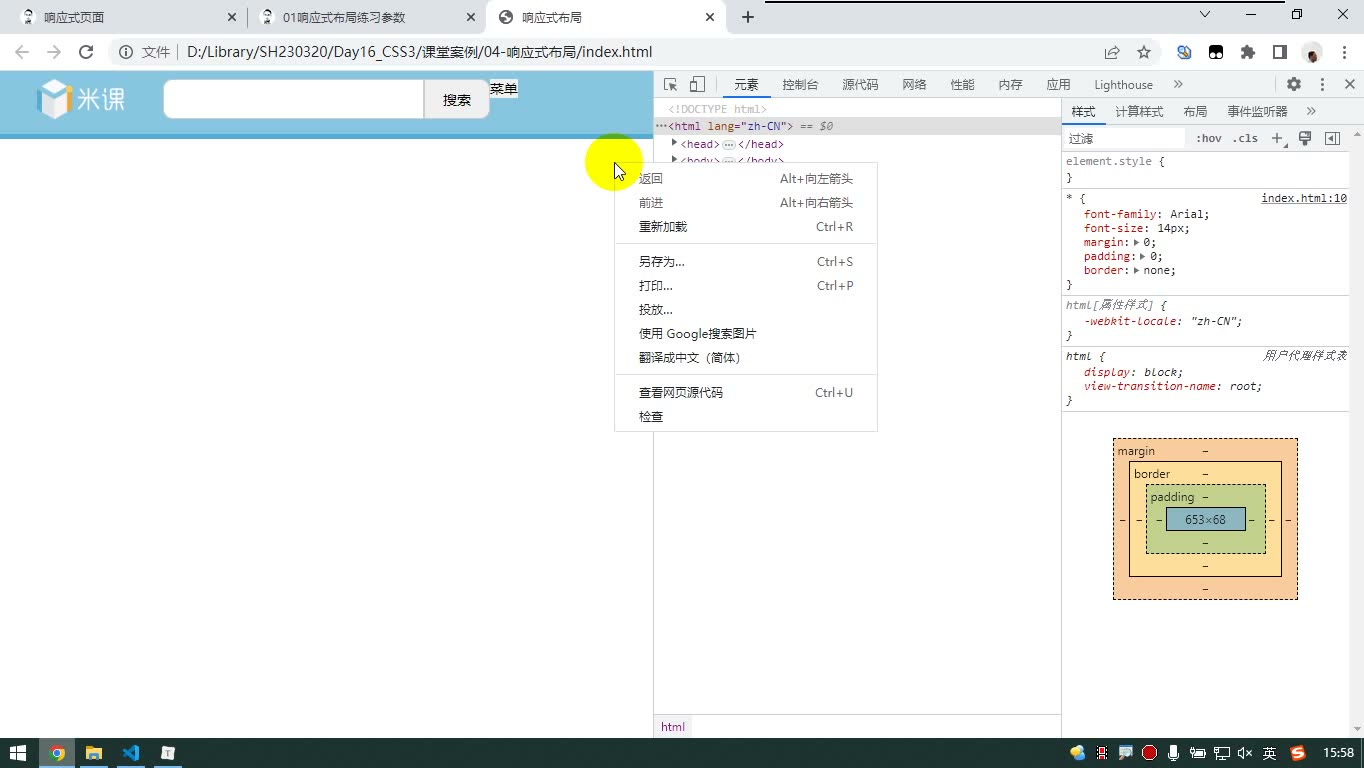
Task: Click the 过滤 styles filter field
Action: 1124,139
